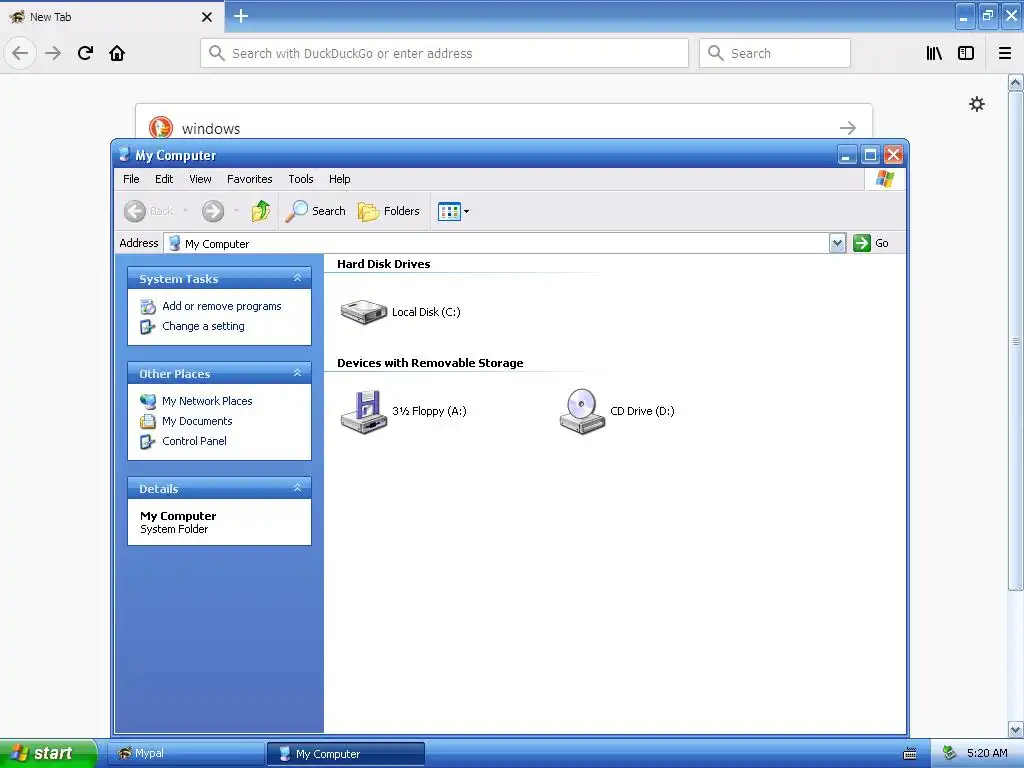The height and width of the screenshot is (768, 1024).
Task: Open the Edit menu
Action: click(164, 179)
